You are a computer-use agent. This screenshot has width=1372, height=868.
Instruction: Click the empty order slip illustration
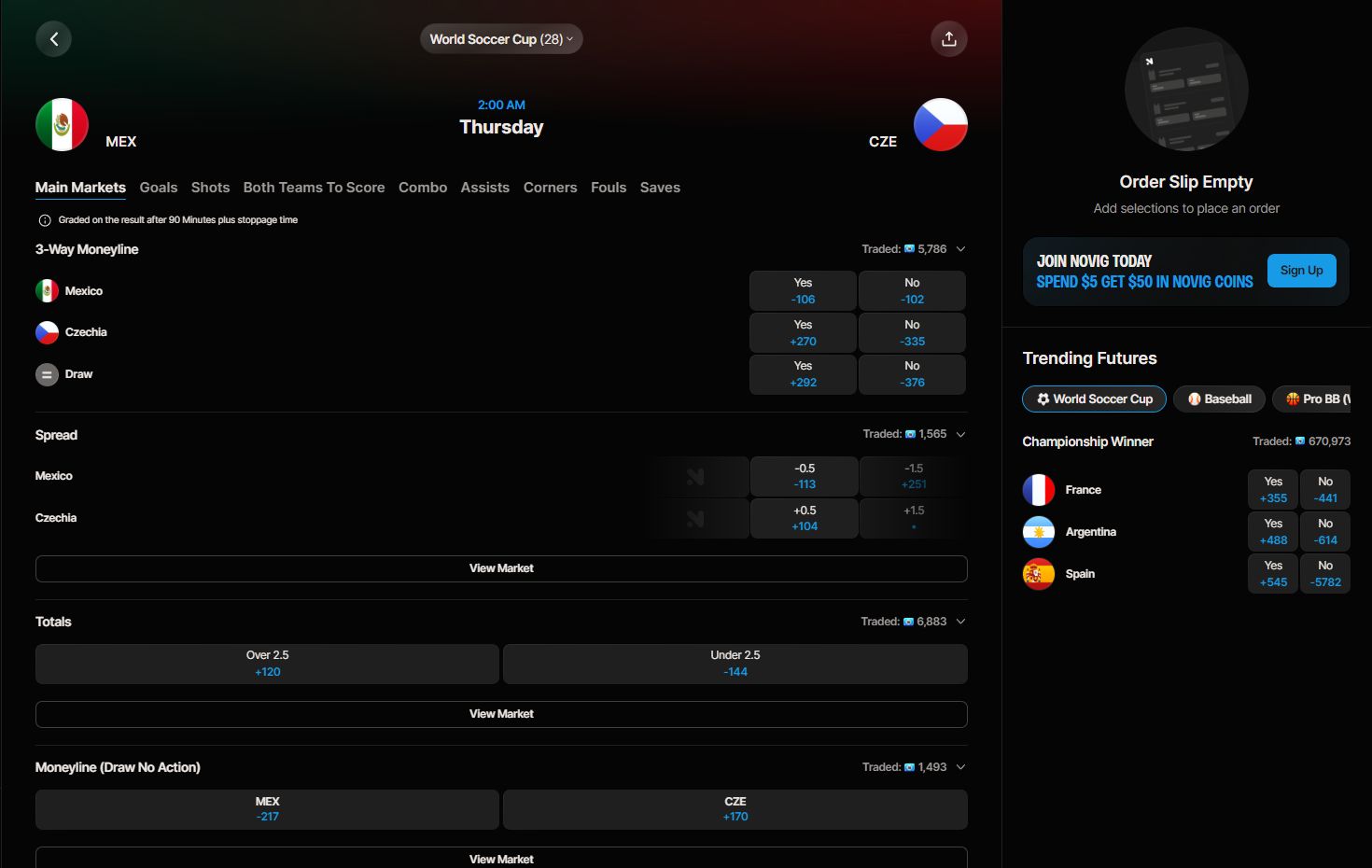[1186, 90]
